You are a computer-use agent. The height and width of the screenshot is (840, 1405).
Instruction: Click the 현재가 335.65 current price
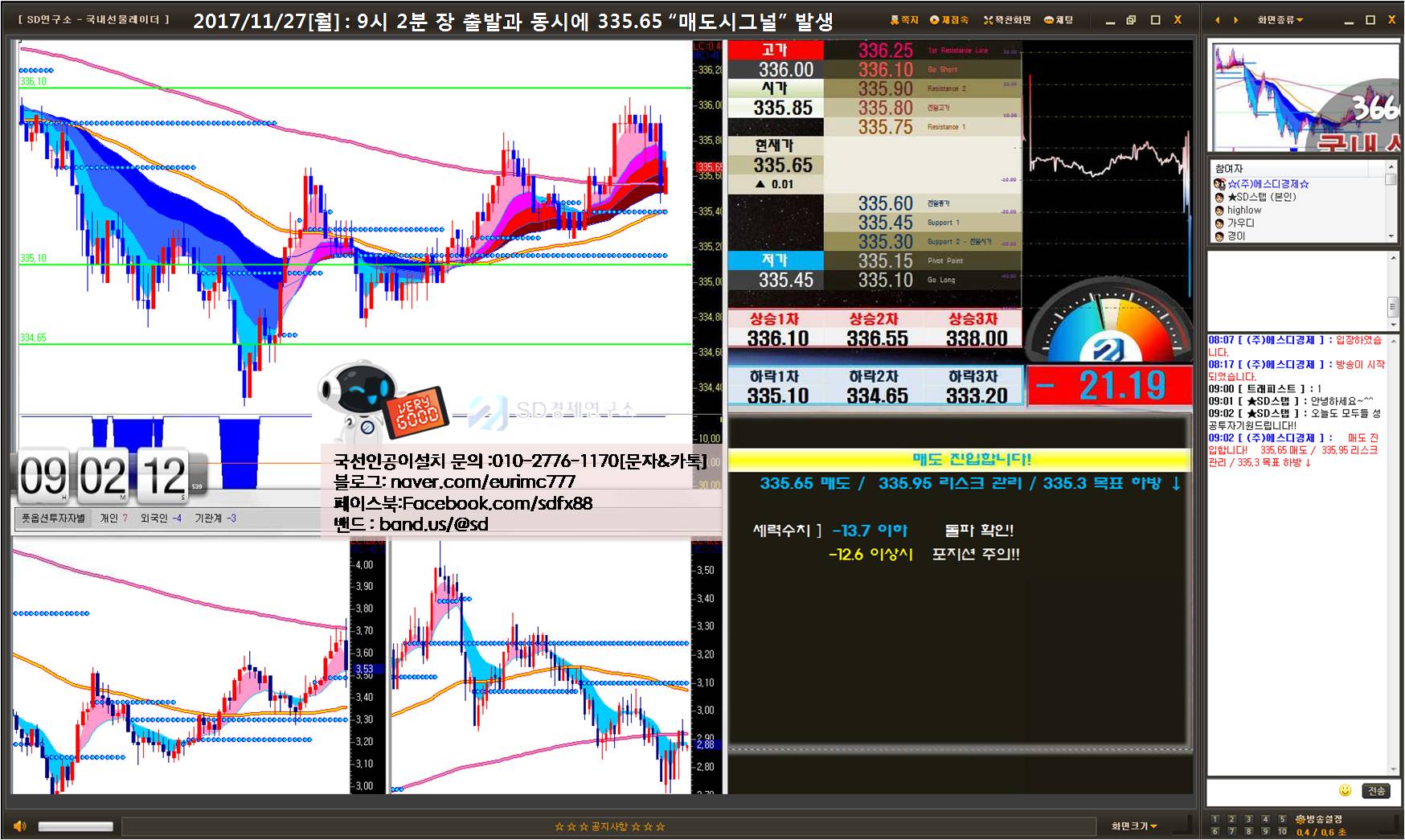pyautogui.click(x=783, y=166)
